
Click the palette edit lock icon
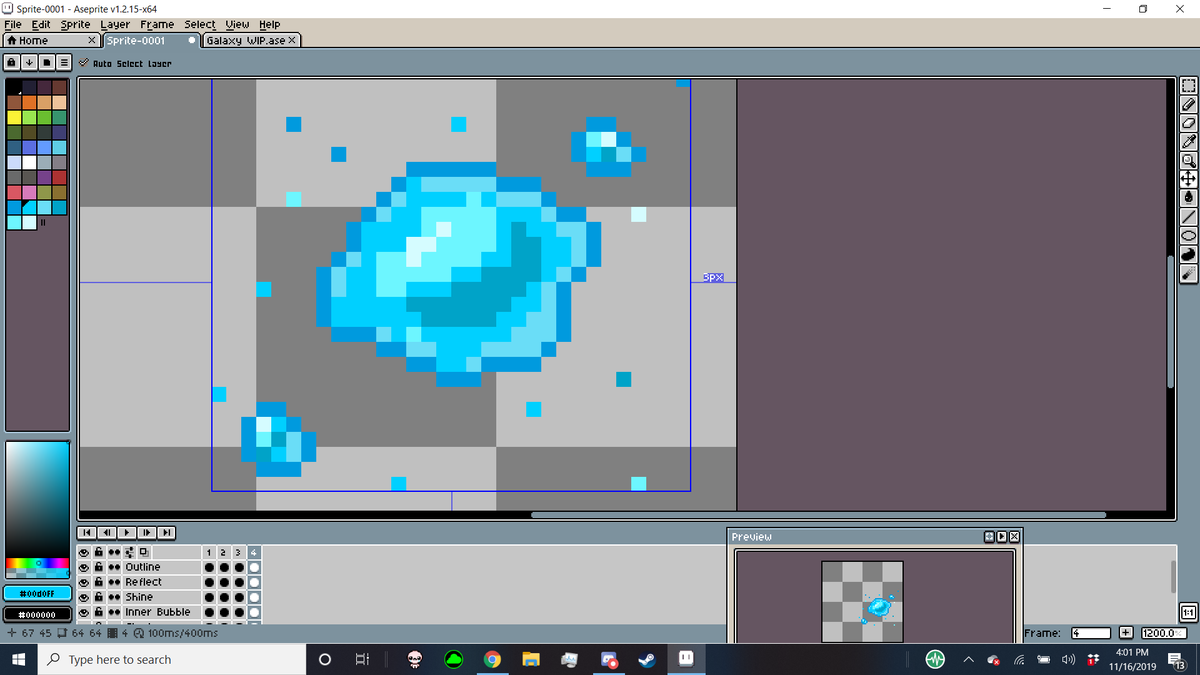[12, 62]
